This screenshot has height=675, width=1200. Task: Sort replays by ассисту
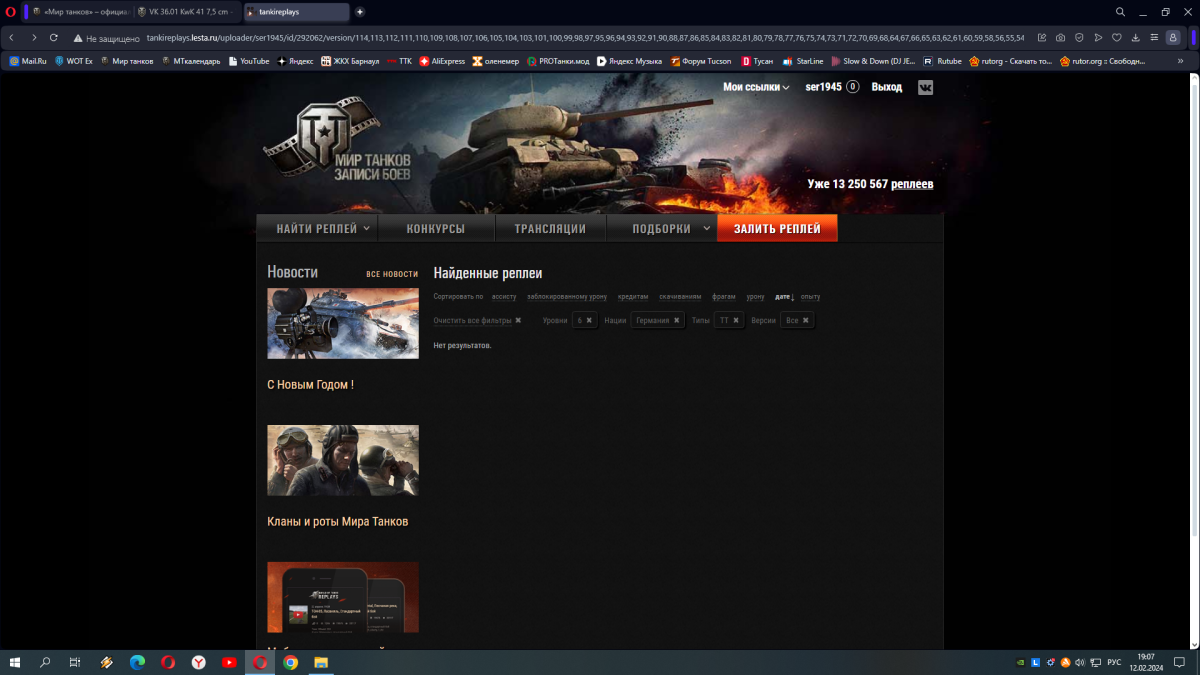504,297
